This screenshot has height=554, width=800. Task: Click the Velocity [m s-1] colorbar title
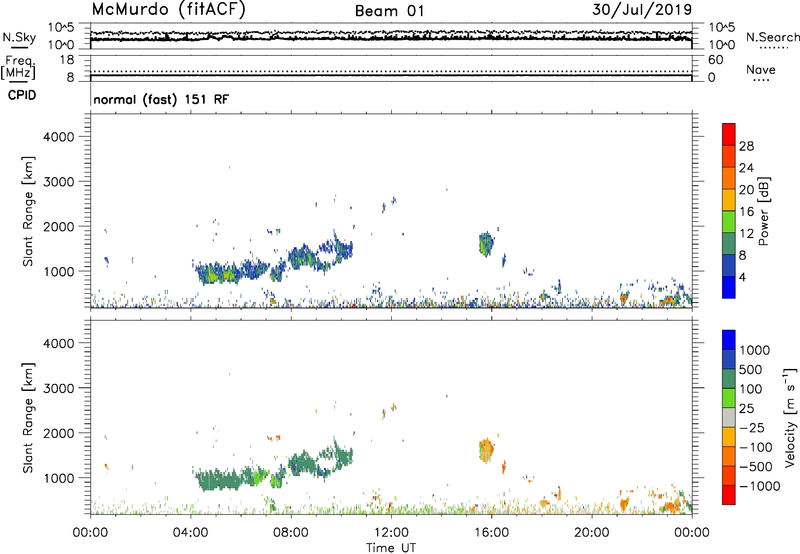790,417
